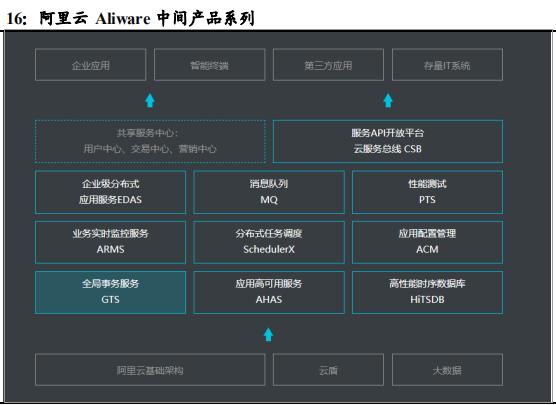
Task: Open 性能测试 PTS tile
Action: click(427, 192)
